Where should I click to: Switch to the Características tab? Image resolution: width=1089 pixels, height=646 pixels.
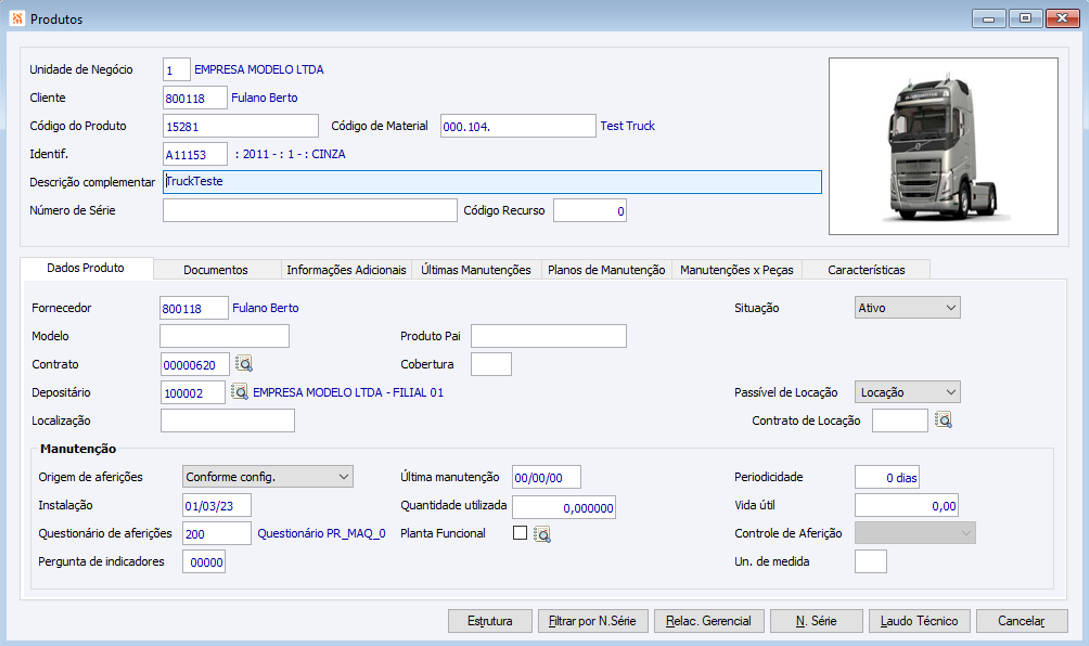point(867,270)
